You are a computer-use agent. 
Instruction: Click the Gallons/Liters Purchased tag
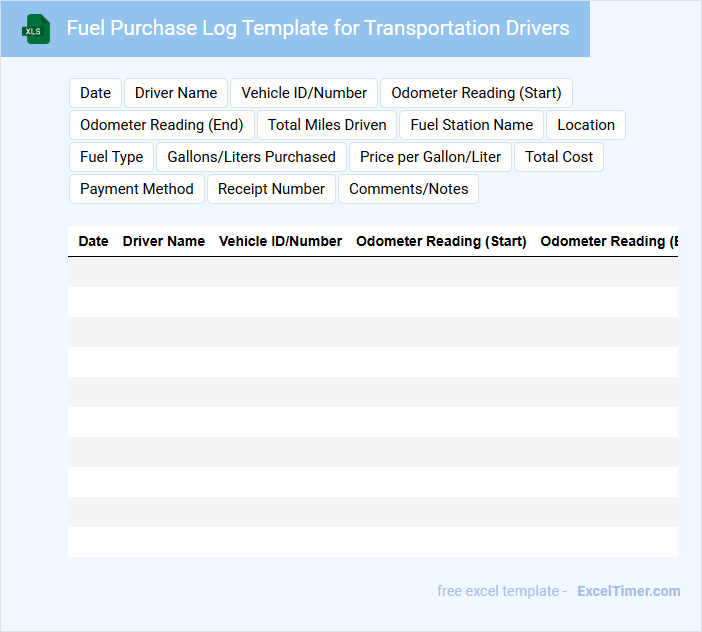pos(251,157)
